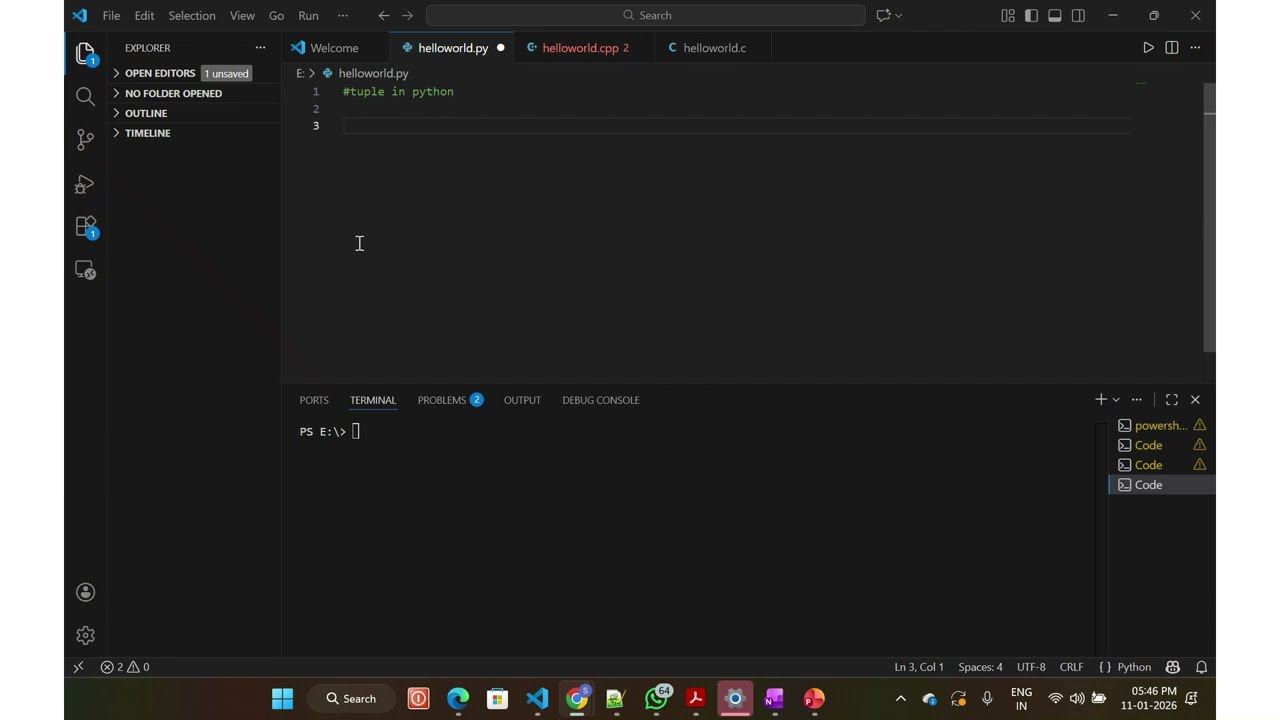
Task: Open the Search view in activity bar
Action: pyautogui.click(x=85, y=96)
